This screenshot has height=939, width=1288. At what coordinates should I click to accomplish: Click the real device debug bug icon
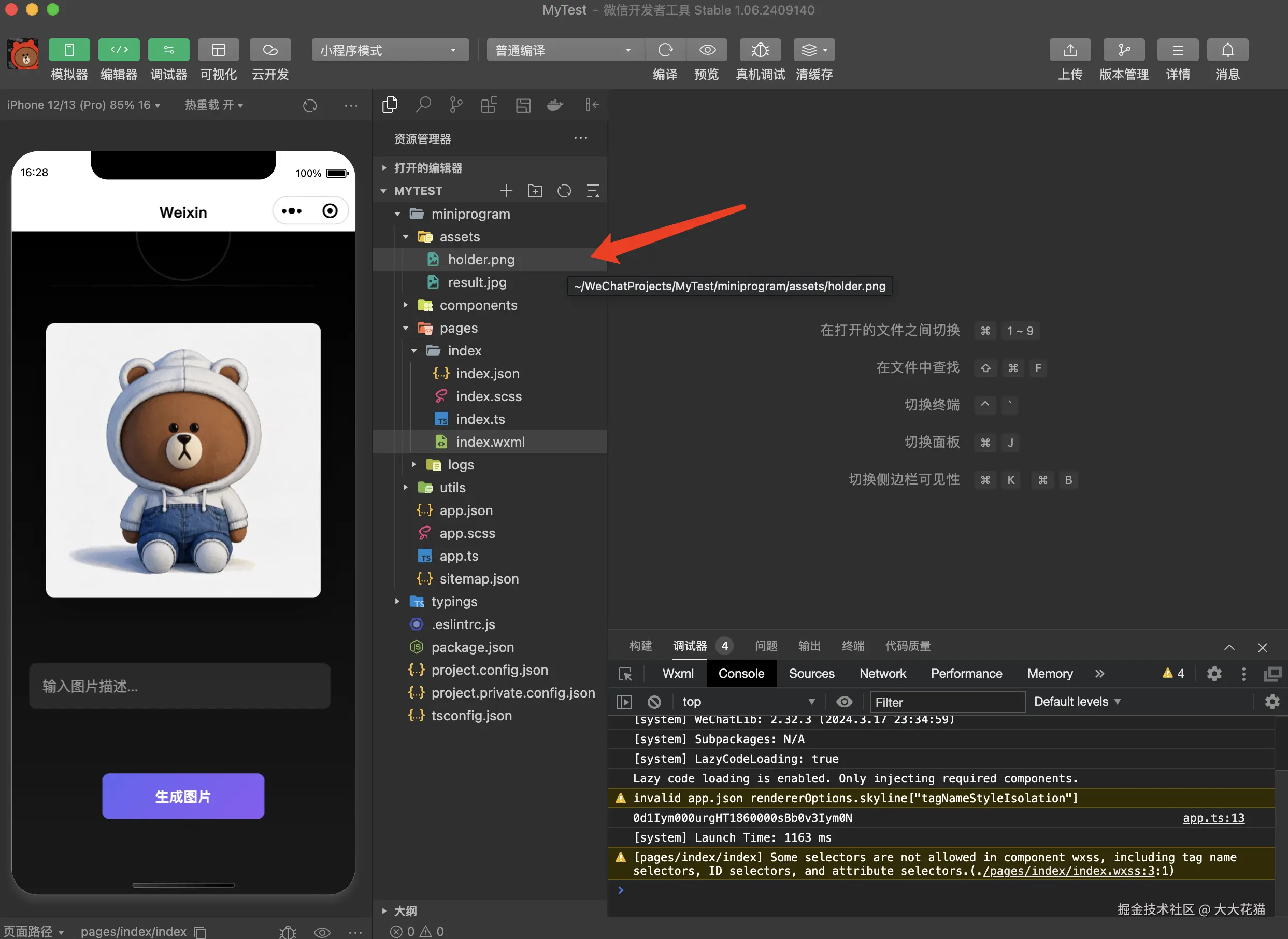(760, 50)
